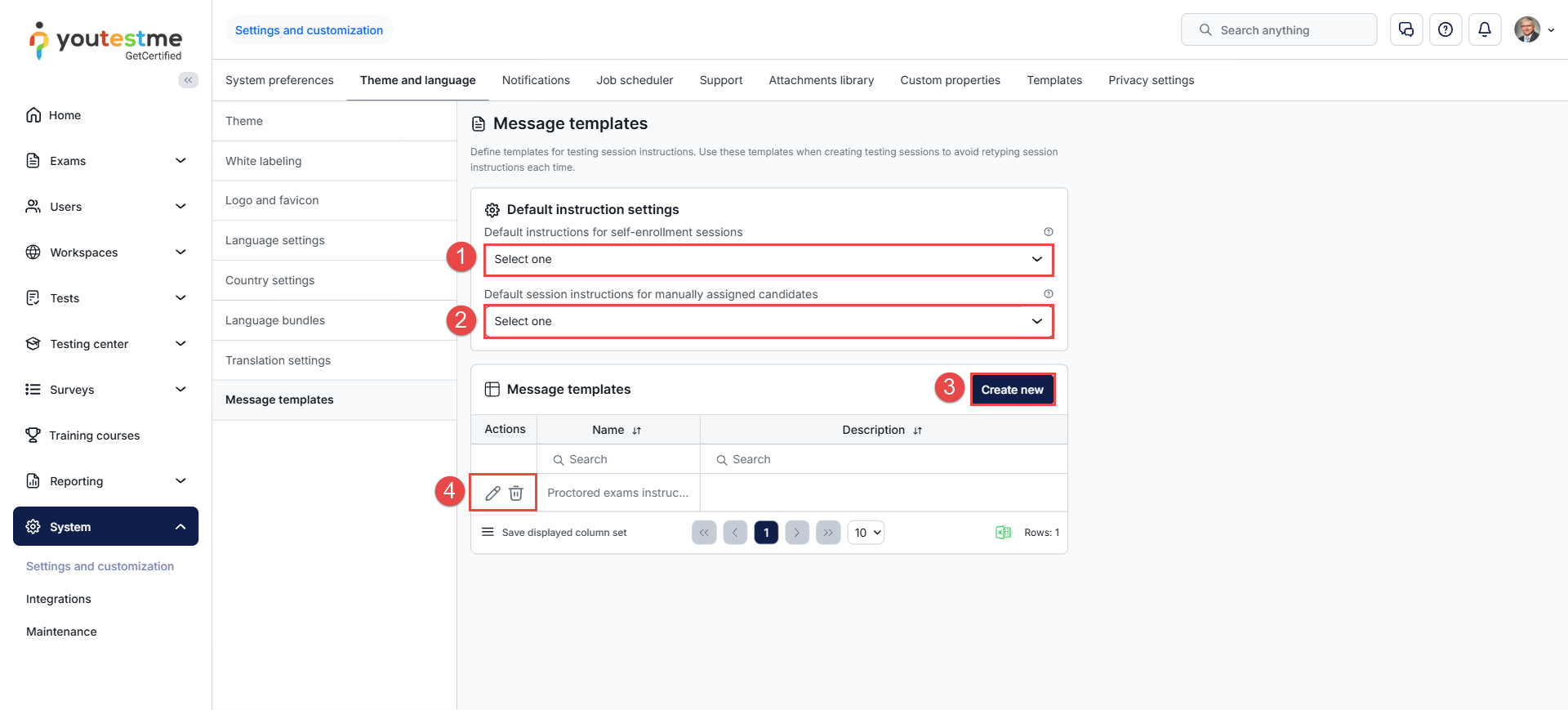Open rows per page dropdown showing 10
This screenshot has height=710, width=1568.
pos(866,533)
